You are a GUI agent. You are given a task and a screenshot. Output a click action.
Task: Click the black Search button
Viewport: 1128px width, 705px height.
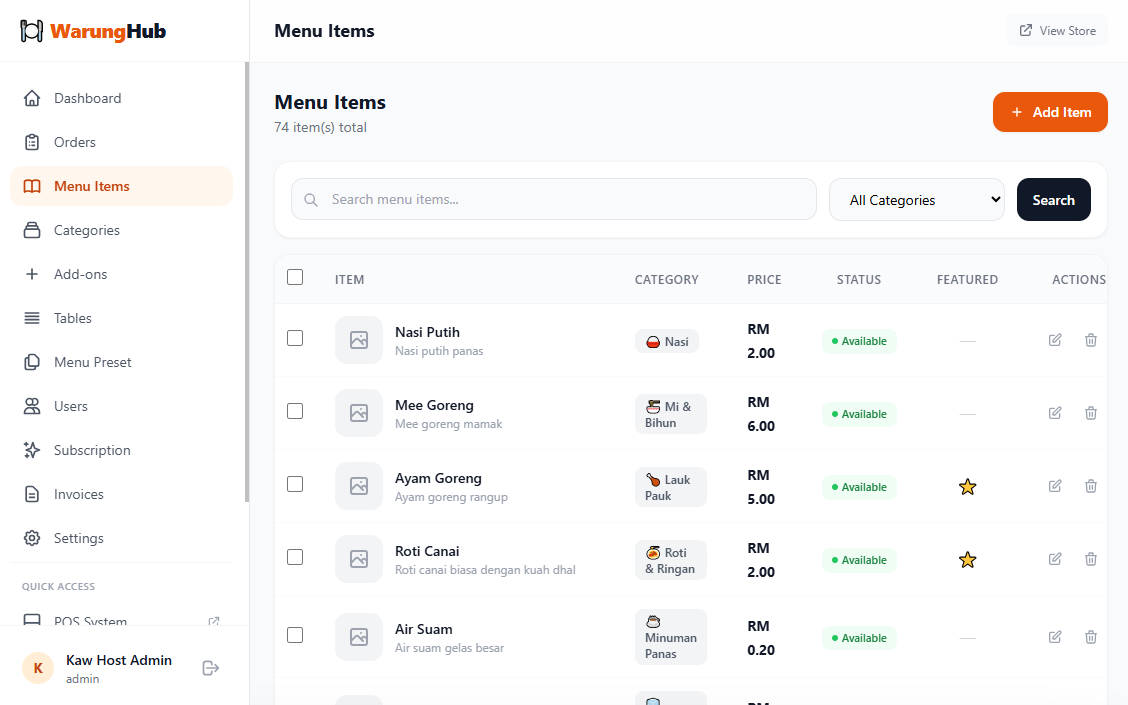1053,200
